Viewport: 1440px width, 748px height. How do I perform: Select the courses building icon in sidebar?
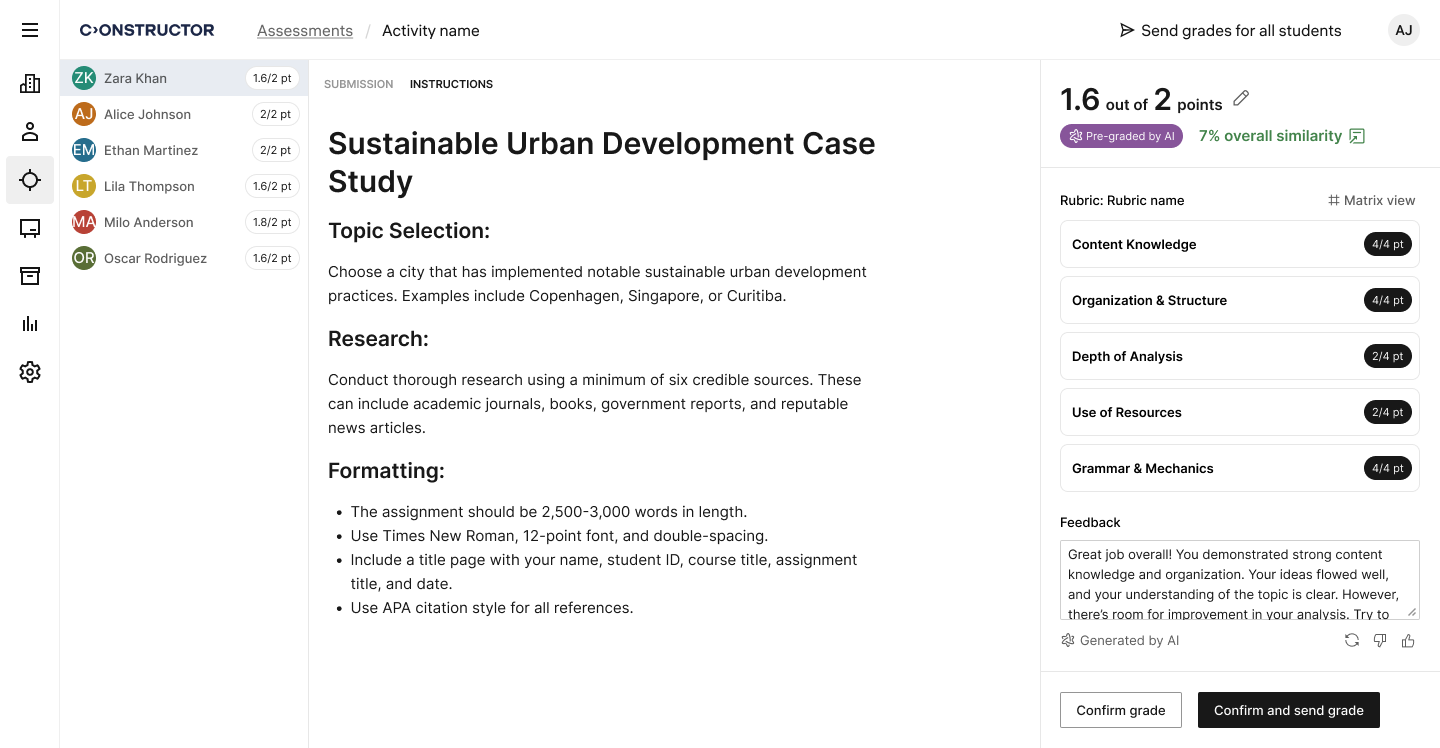(30, 84)
